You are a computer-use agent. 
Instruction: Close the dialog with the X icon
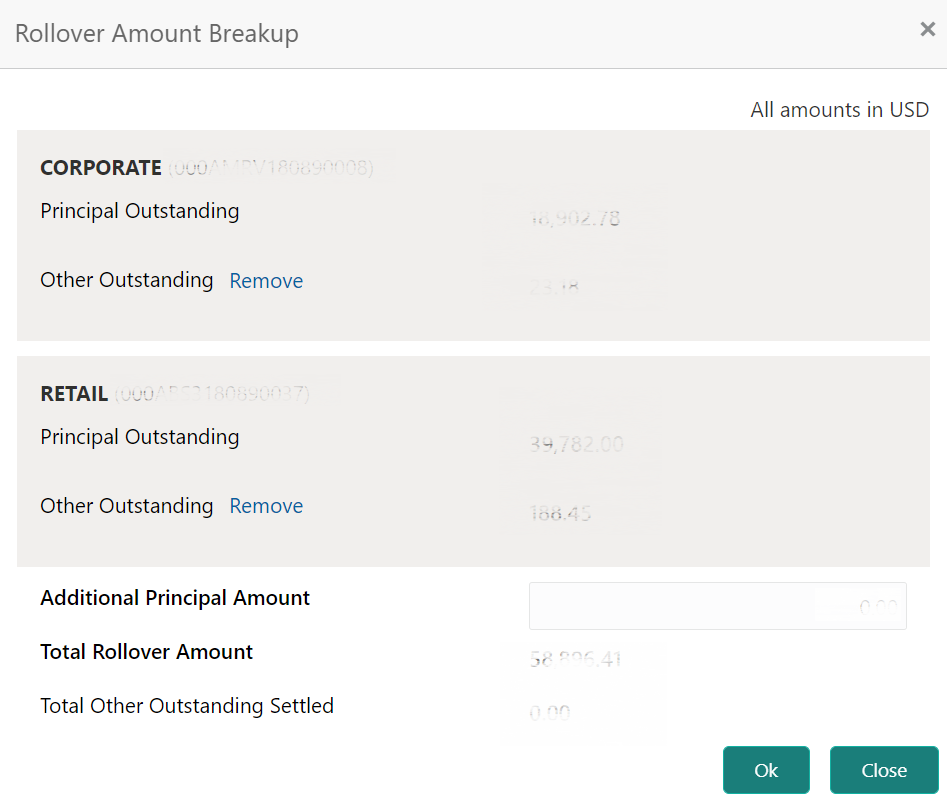pyautogui.click(x=927, y=30)
